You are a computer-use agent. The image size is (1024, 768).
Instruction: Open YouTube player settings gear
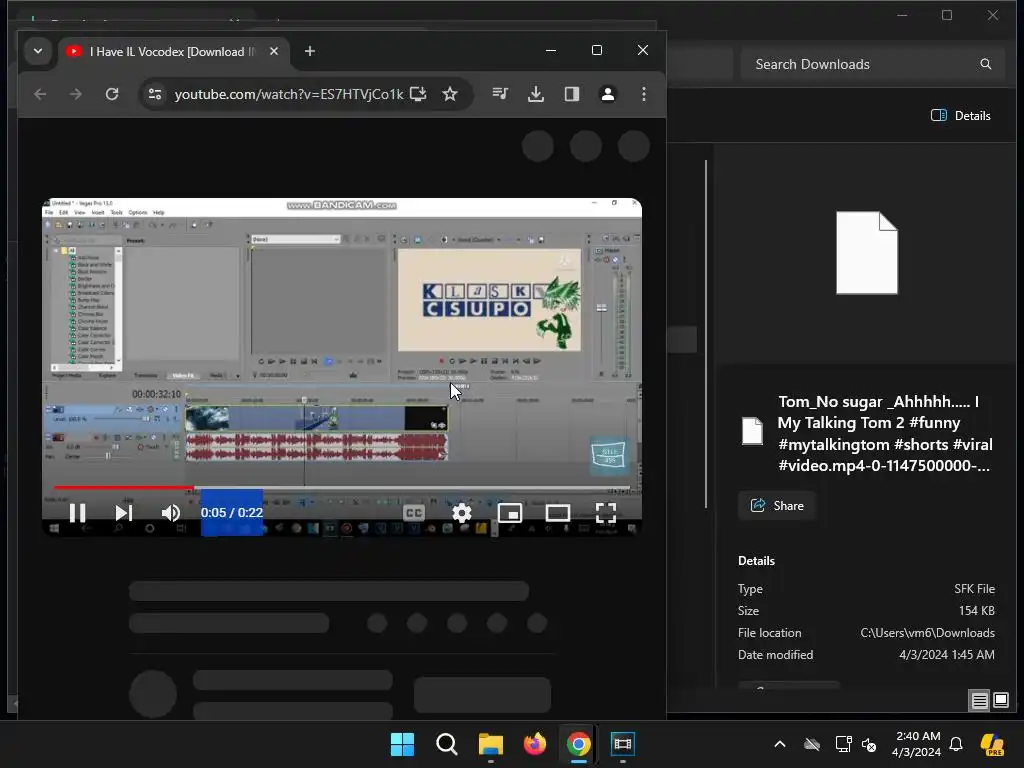tap(462, 513)
